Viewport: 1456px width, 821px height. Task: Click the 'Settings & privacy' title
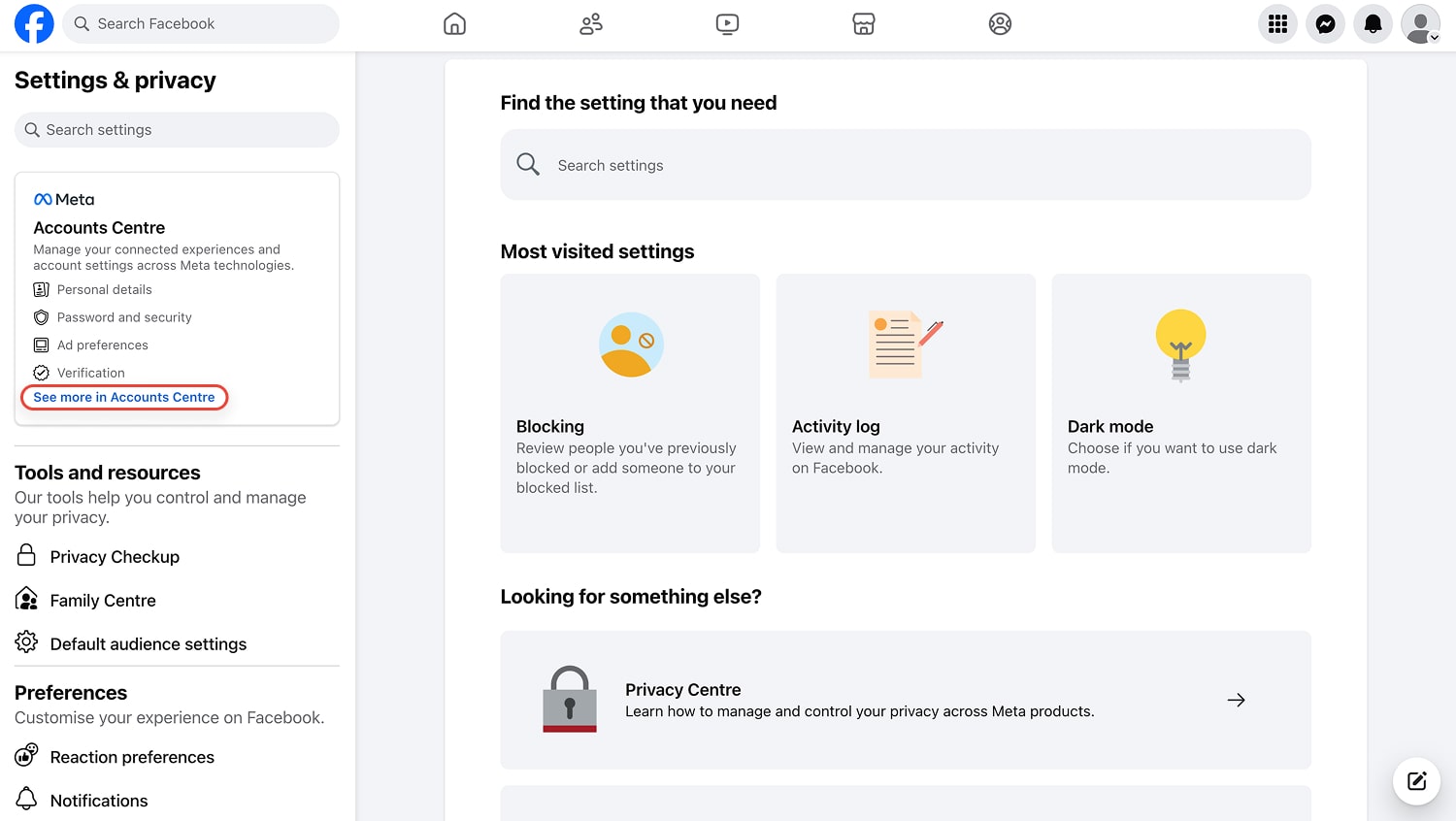pyautogui.click(x=116, y=81)
